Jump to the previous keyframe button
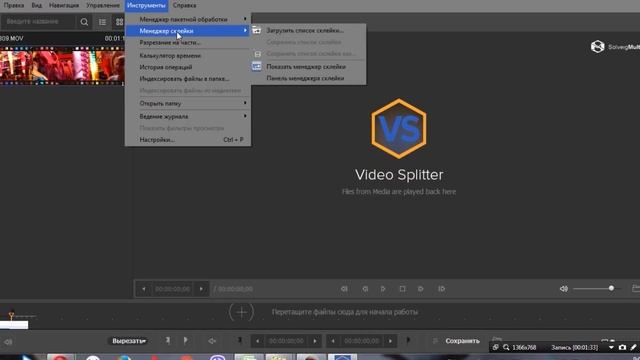This screenshot has width=640, height=360. pos(344,289)
